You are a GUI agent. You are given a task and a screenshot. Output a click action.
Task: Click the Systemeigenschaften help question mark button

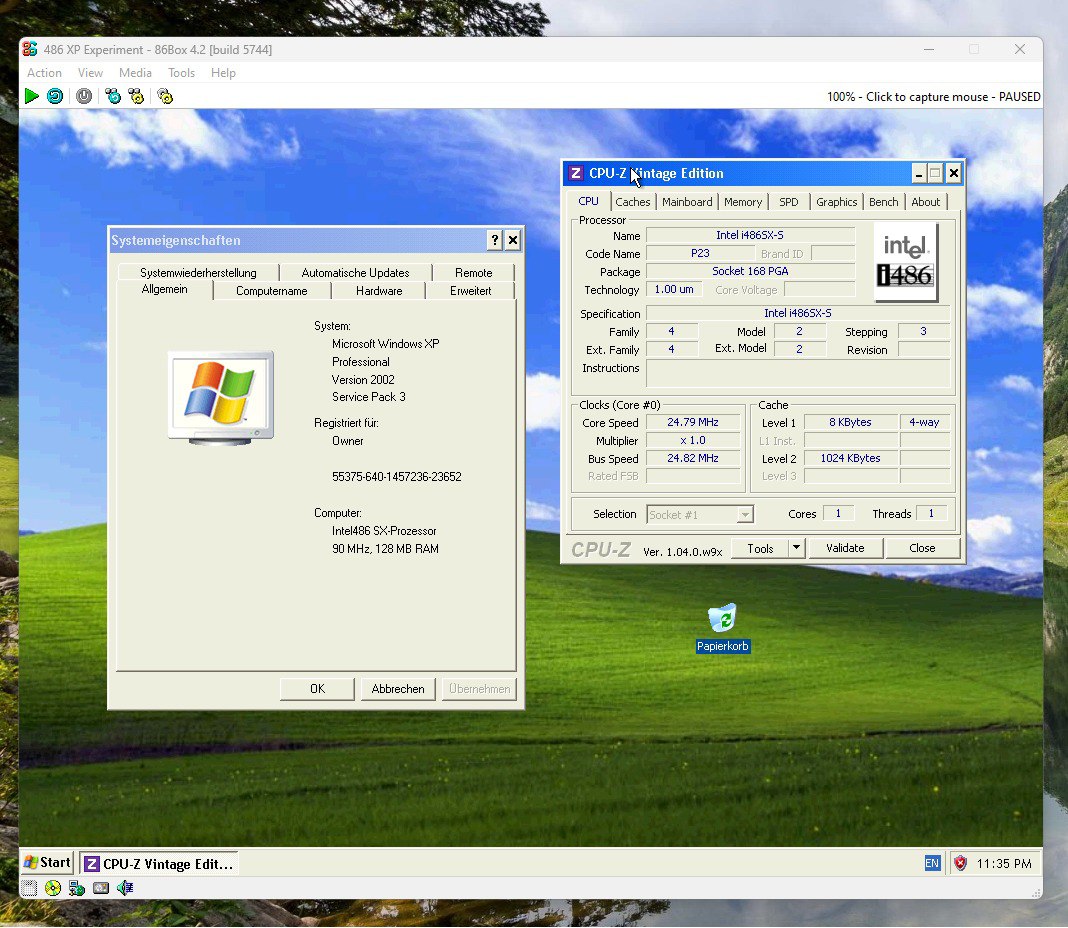[494, 240]
